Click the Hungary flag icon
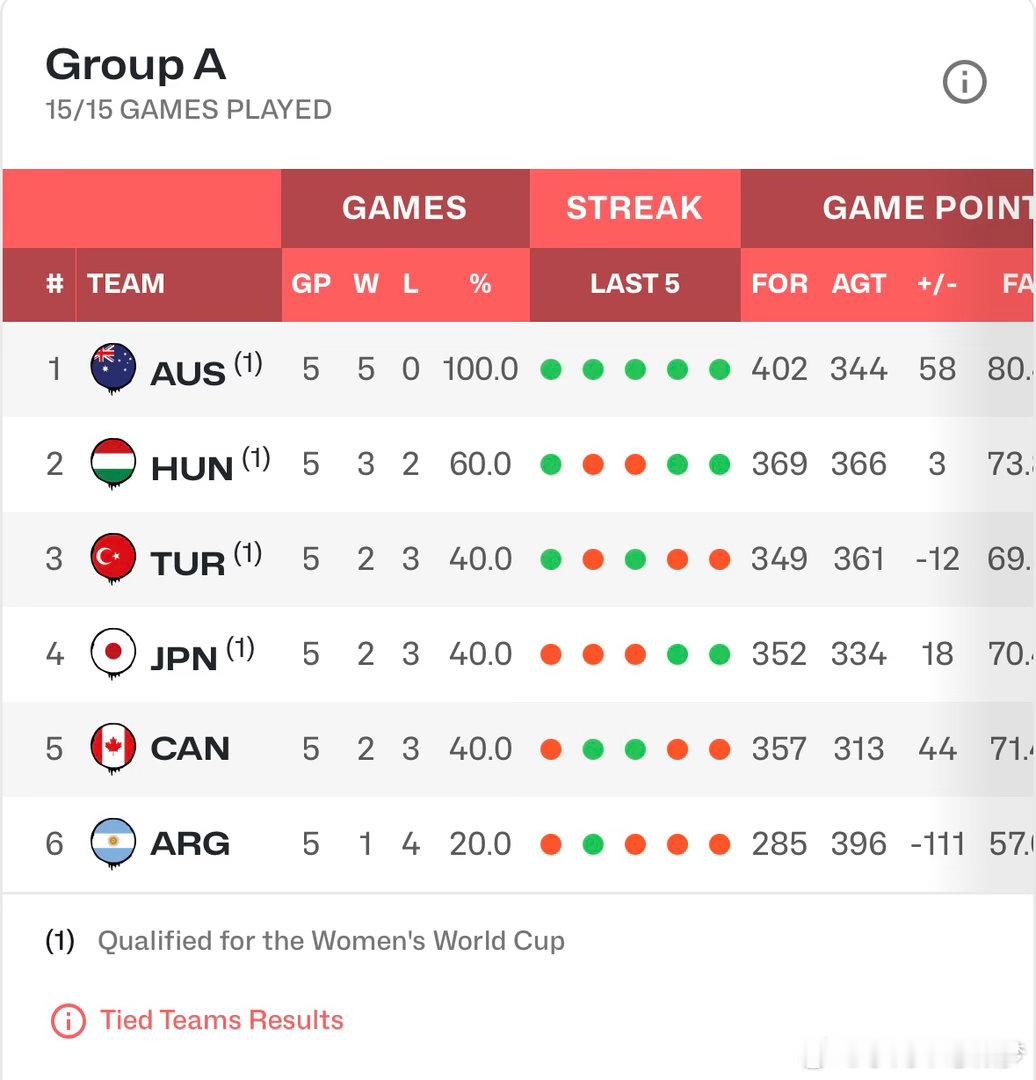1036x1080 pixels. click(x=113, y=464)
